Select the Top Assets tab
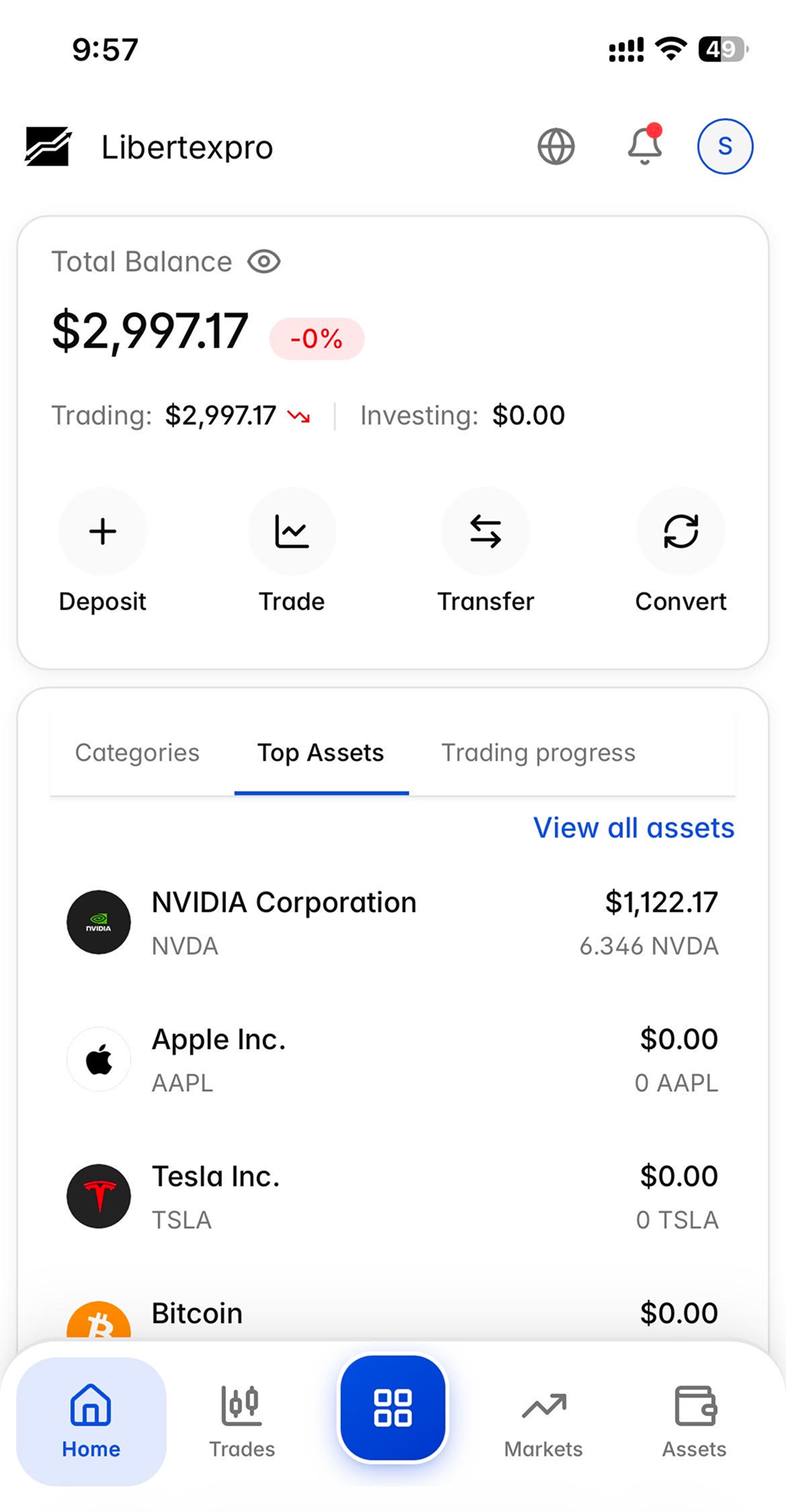 321,753
